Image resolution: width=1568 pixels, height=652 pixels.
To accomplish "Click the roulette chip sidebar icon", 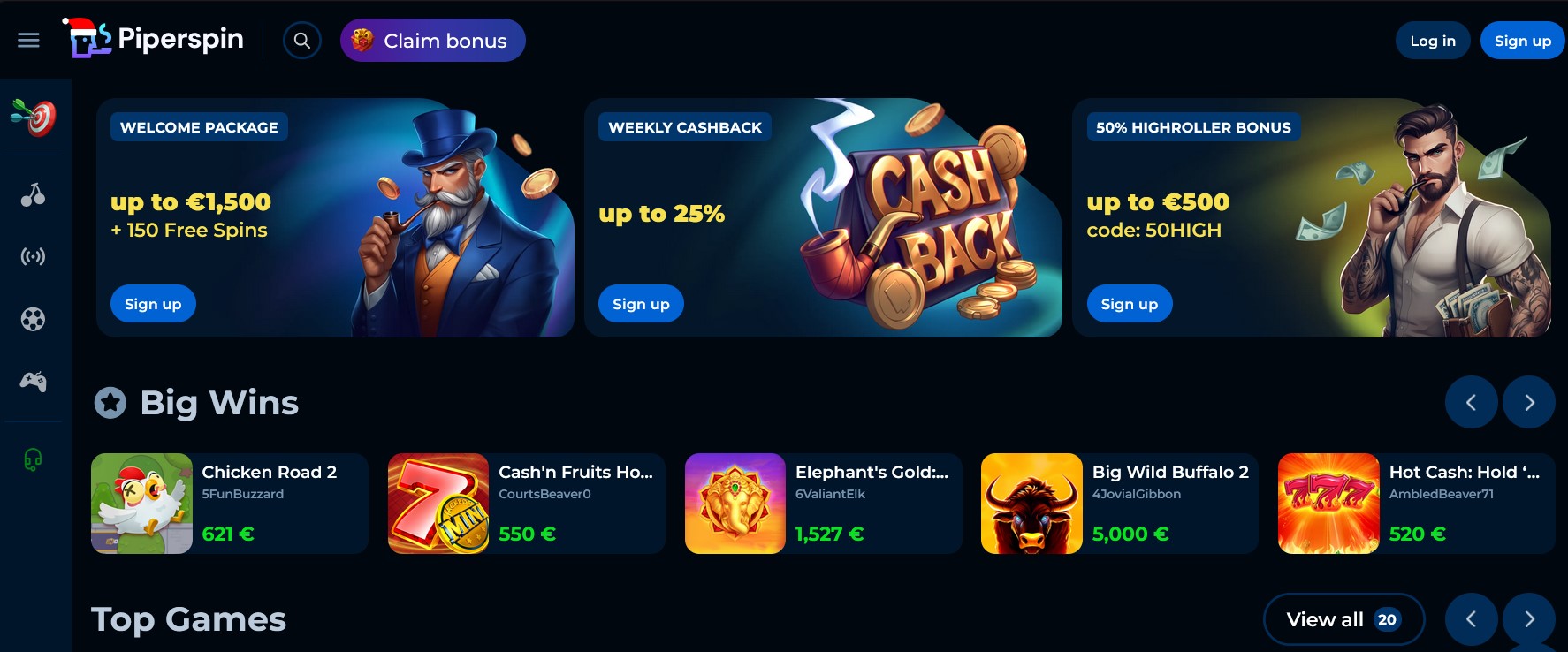I will 34,319.
